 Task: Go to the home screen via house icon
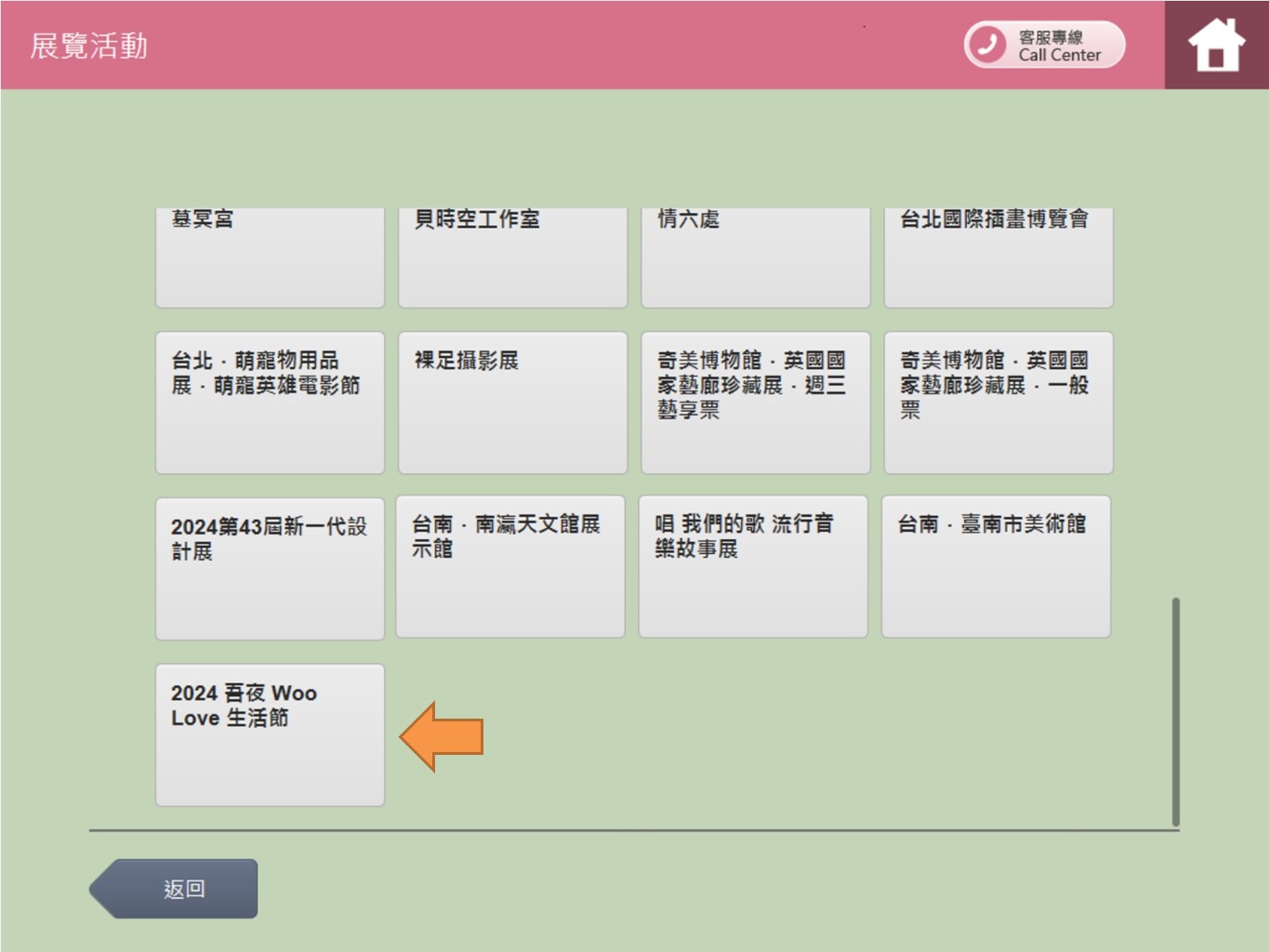point(1216,45)
